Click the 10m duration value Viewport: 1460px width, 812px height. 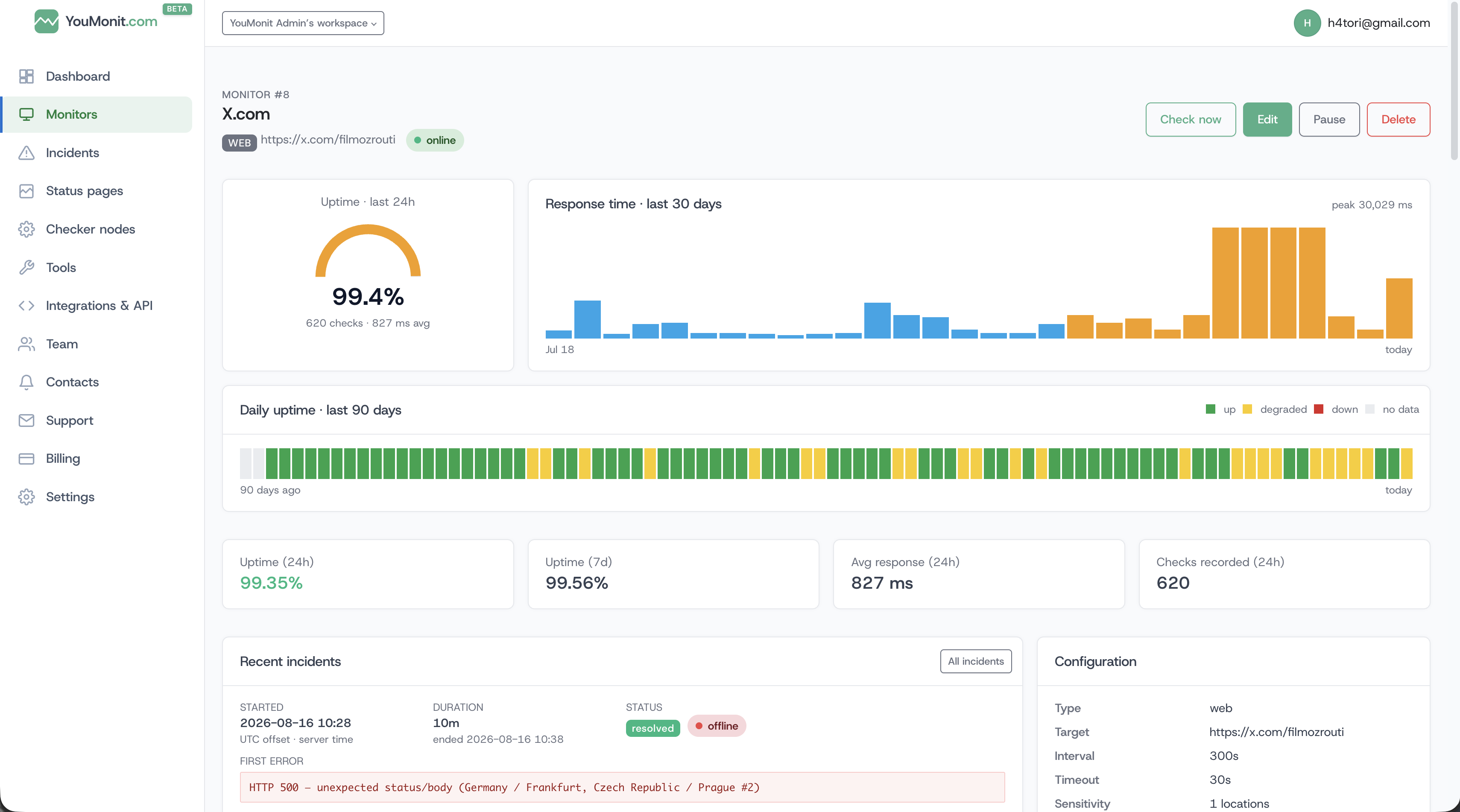tap(446, 722)
